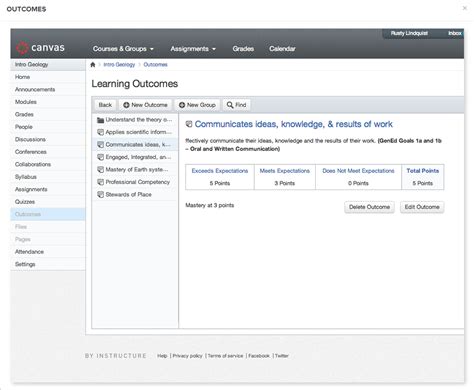Open Grades in the top navigation bar
This screenshot has width=474, height=390.
pyautogui.click(x=243, y=49)
